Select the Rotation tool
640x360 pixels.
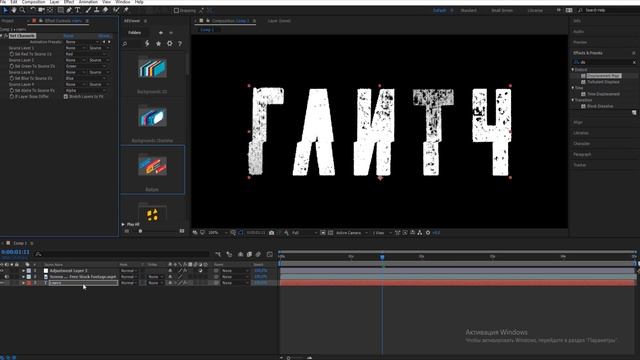click(33, 10)
